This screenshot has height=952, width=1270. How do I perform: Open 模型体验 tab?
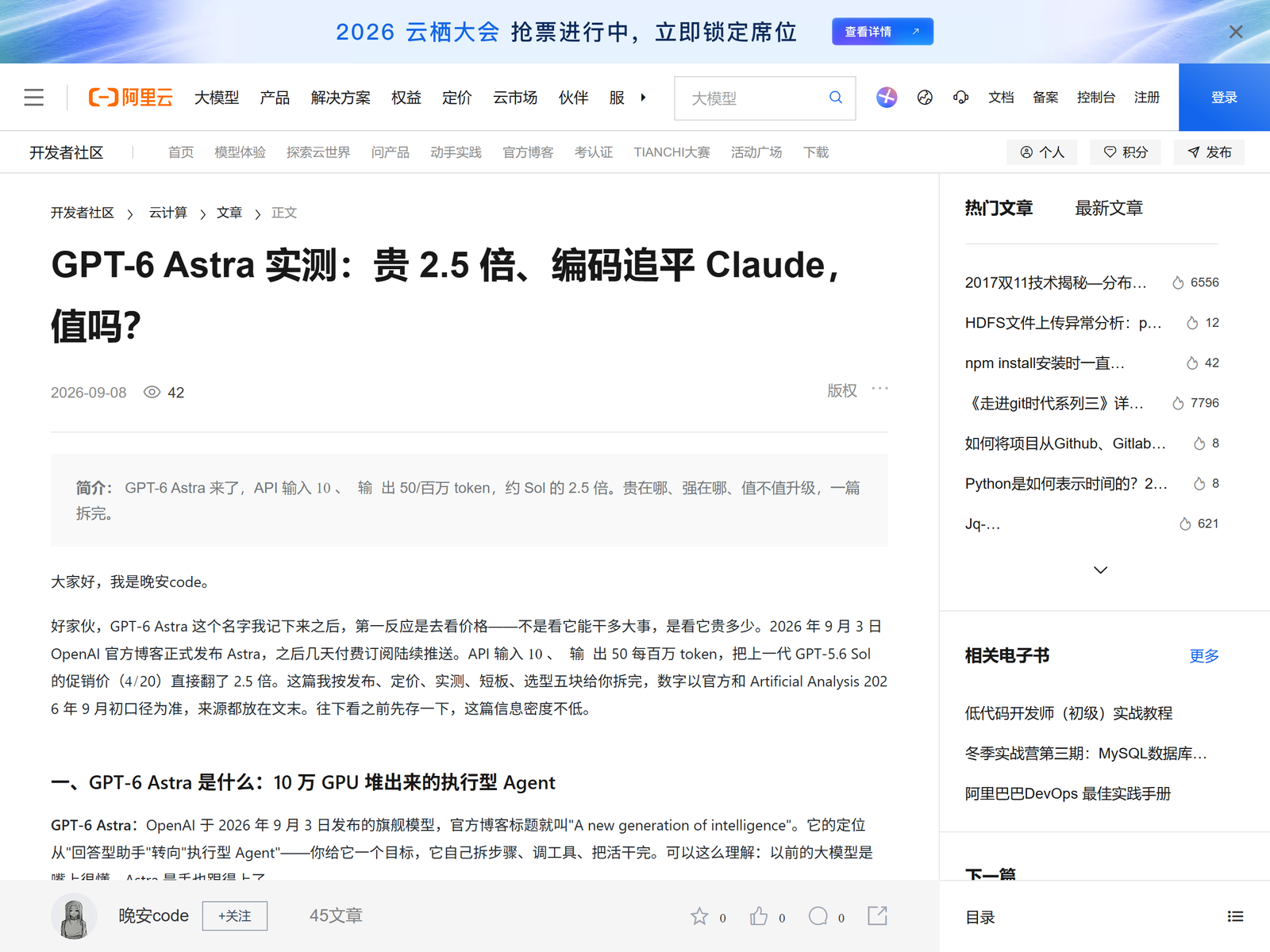coord(240,152)
